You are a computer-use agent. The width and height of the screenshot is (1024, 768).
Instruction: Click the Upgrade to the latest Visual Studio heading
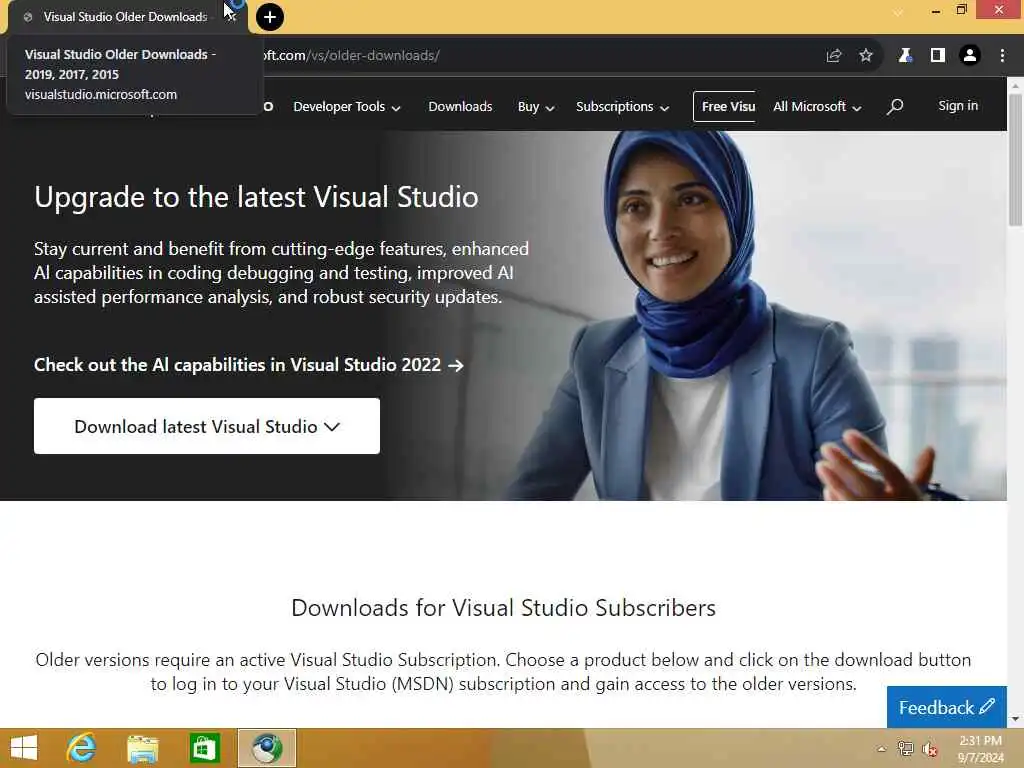[256, 197]
